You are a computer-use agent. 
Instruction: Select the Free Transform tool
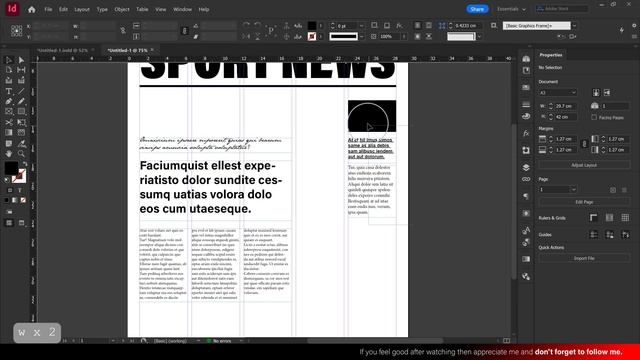point(21,122)
